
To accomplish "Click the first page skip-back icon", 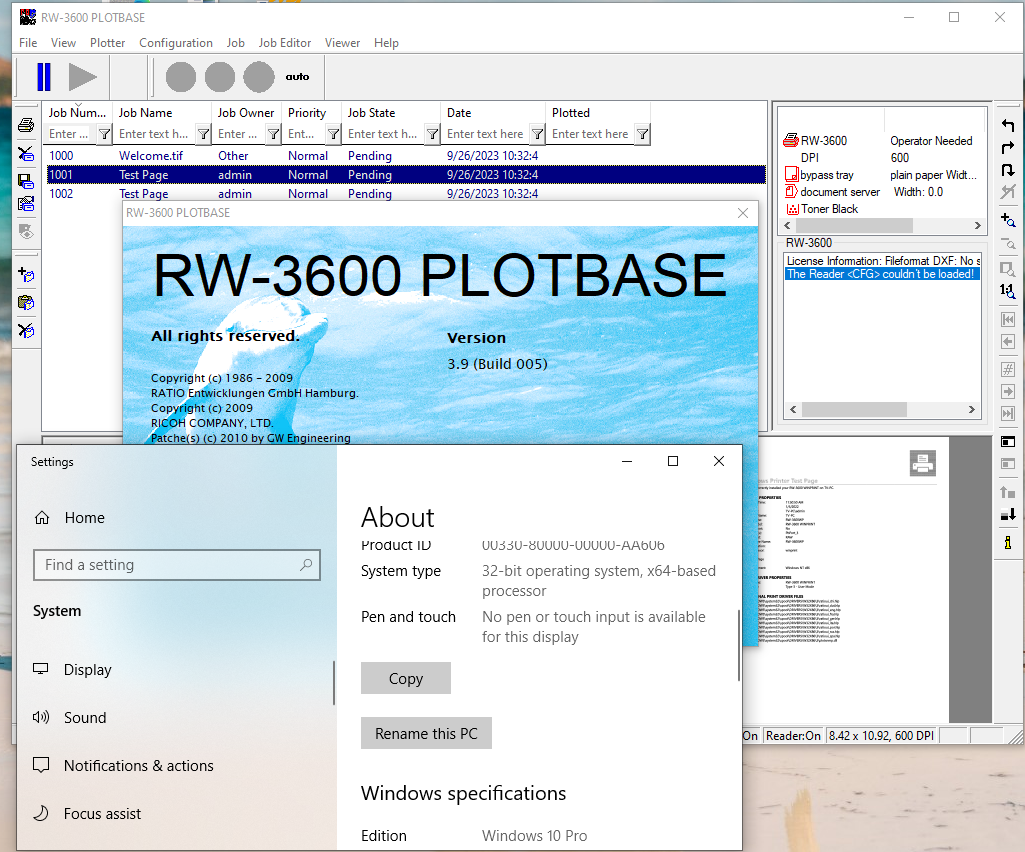I will 1008,320.
